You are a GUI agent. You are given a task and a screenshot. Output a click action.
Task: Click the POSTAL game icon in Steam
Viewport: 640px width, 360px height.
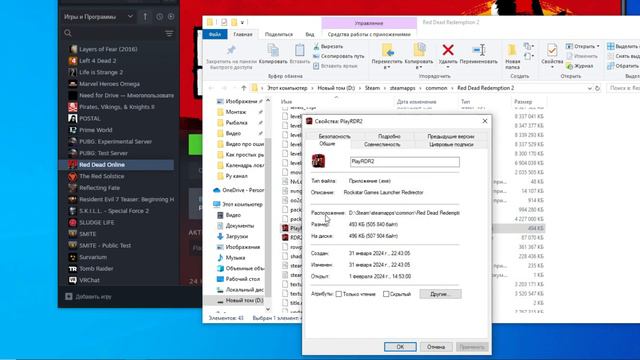tap(73, 118)
